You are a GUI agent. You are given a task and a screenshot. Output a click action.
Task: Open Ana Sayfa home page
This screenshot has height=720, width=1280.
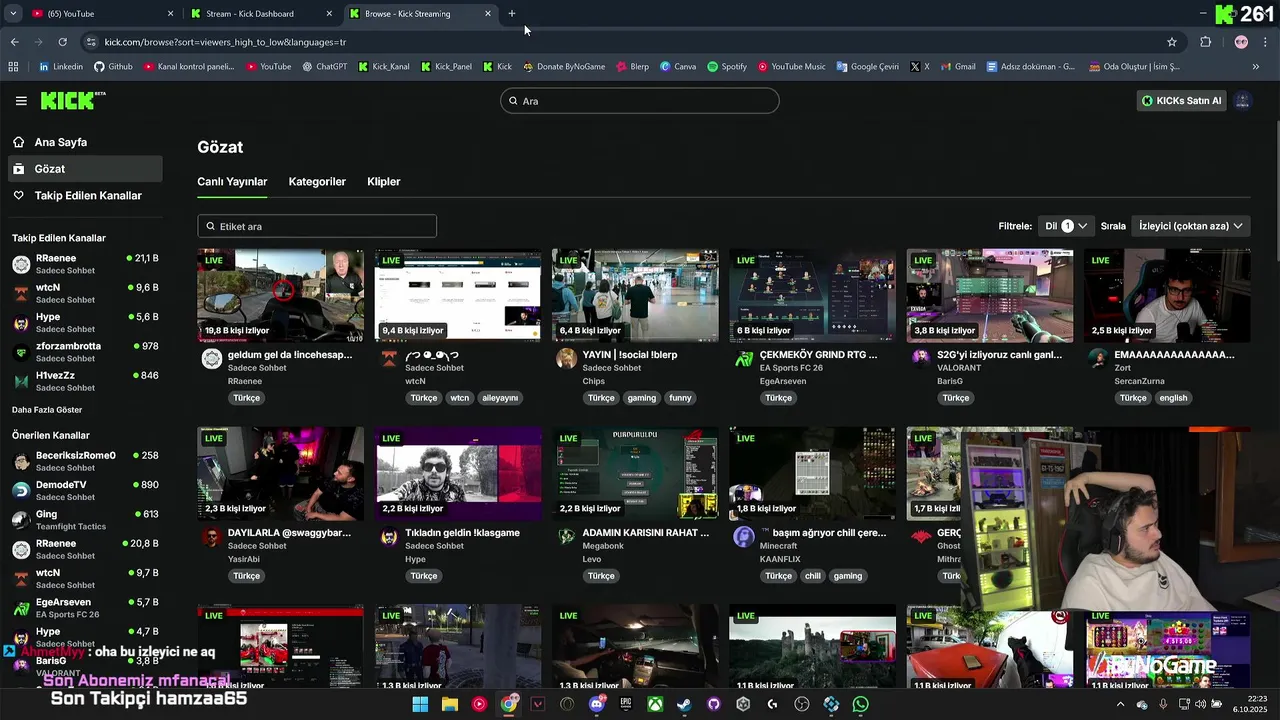tap(61, 142)
